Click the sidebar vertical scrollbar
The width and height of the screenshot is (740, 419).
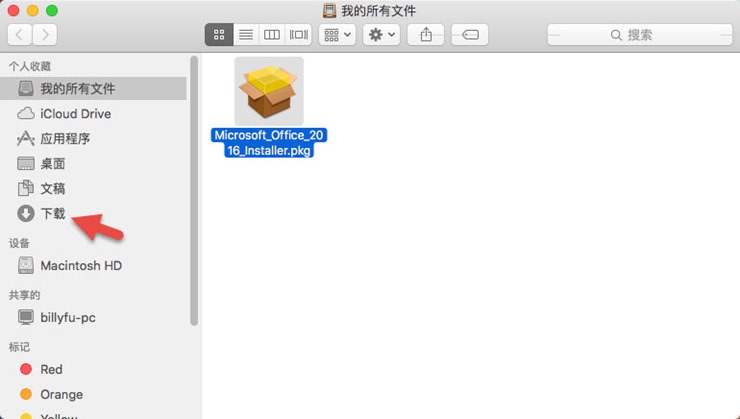click(193, 191)
